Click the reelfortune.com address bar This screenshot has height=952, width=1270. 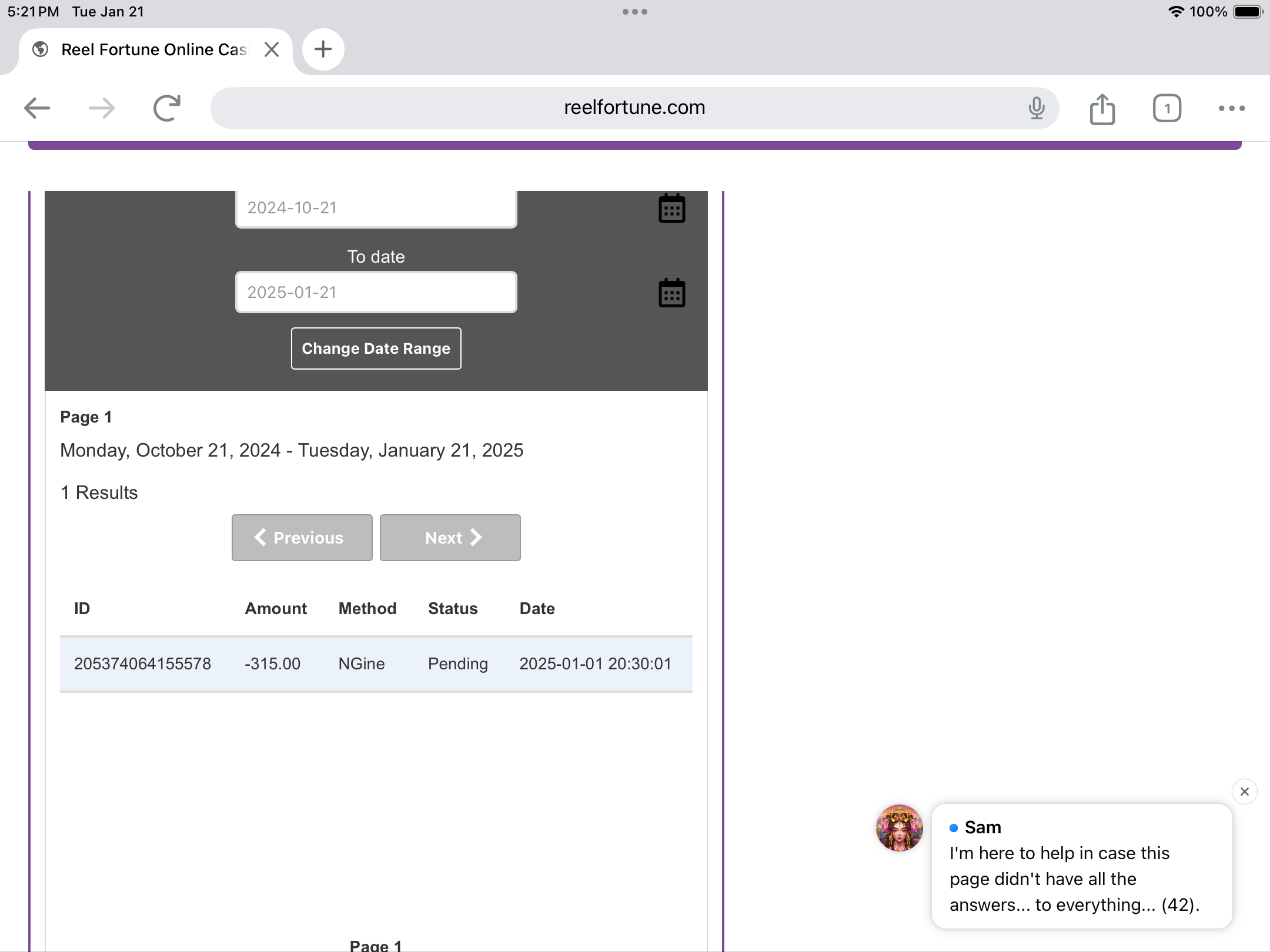coord(634,108)
